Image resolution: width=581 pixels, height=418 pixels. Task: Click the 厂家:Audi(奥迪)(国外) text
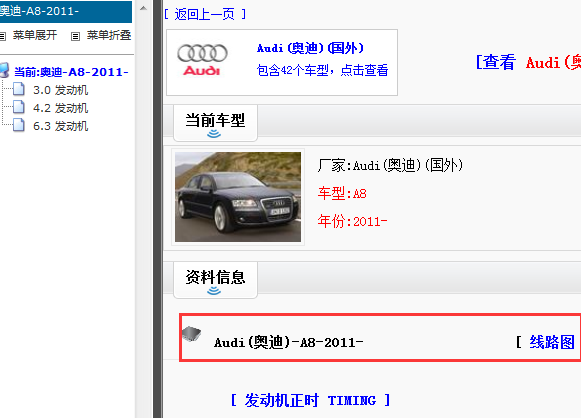point(390,165)
